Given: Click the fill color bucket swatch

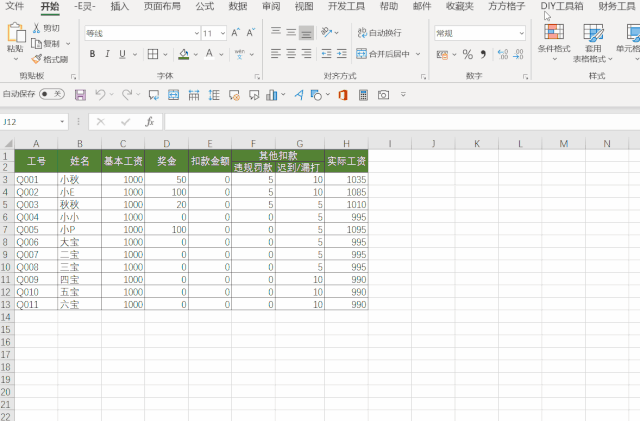Looking at the screenshot, I should pyautogui.click(x=182, y=54).
